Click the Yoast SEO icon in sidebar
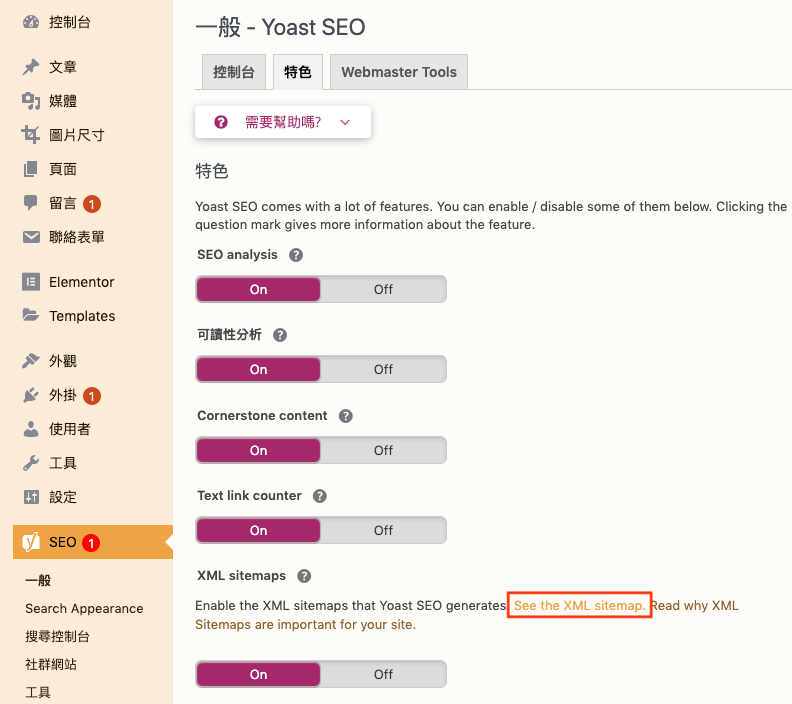 [31, 542]
